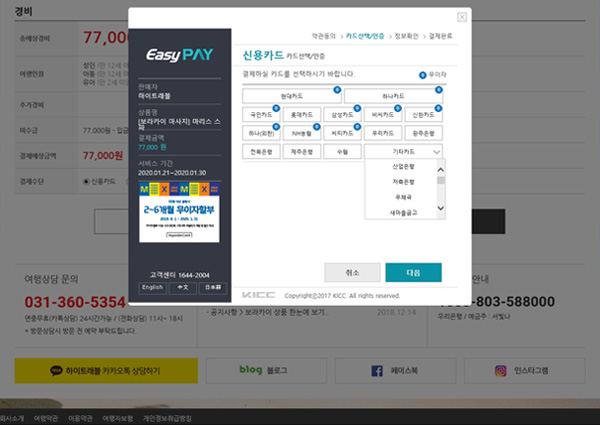Click the dropdown list scroll-down arrow
The width and height of the screenshot is (600, 425).
tap(441, 208)
